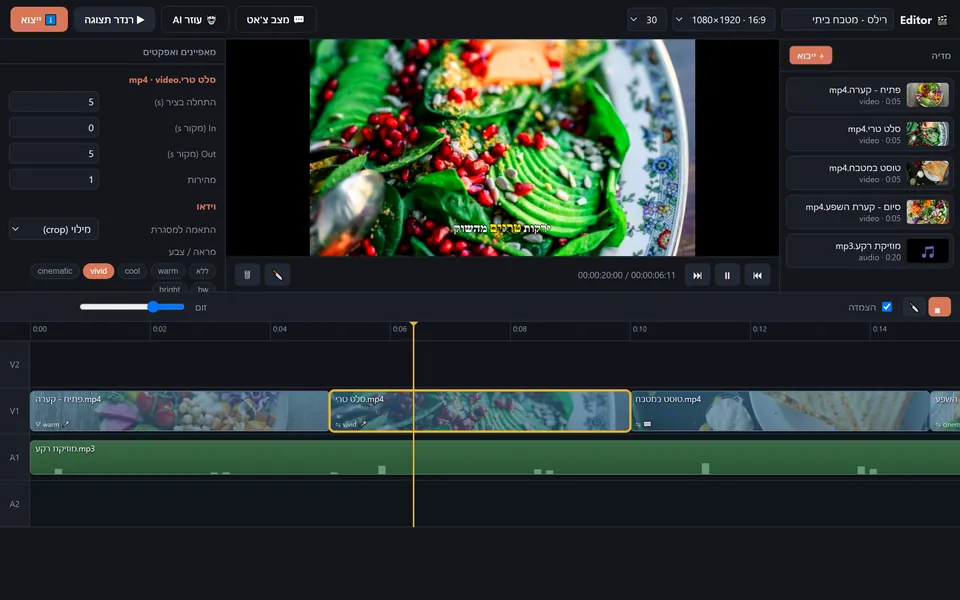
Task: Click the skip-to-start playback icon
Action: 757,275
